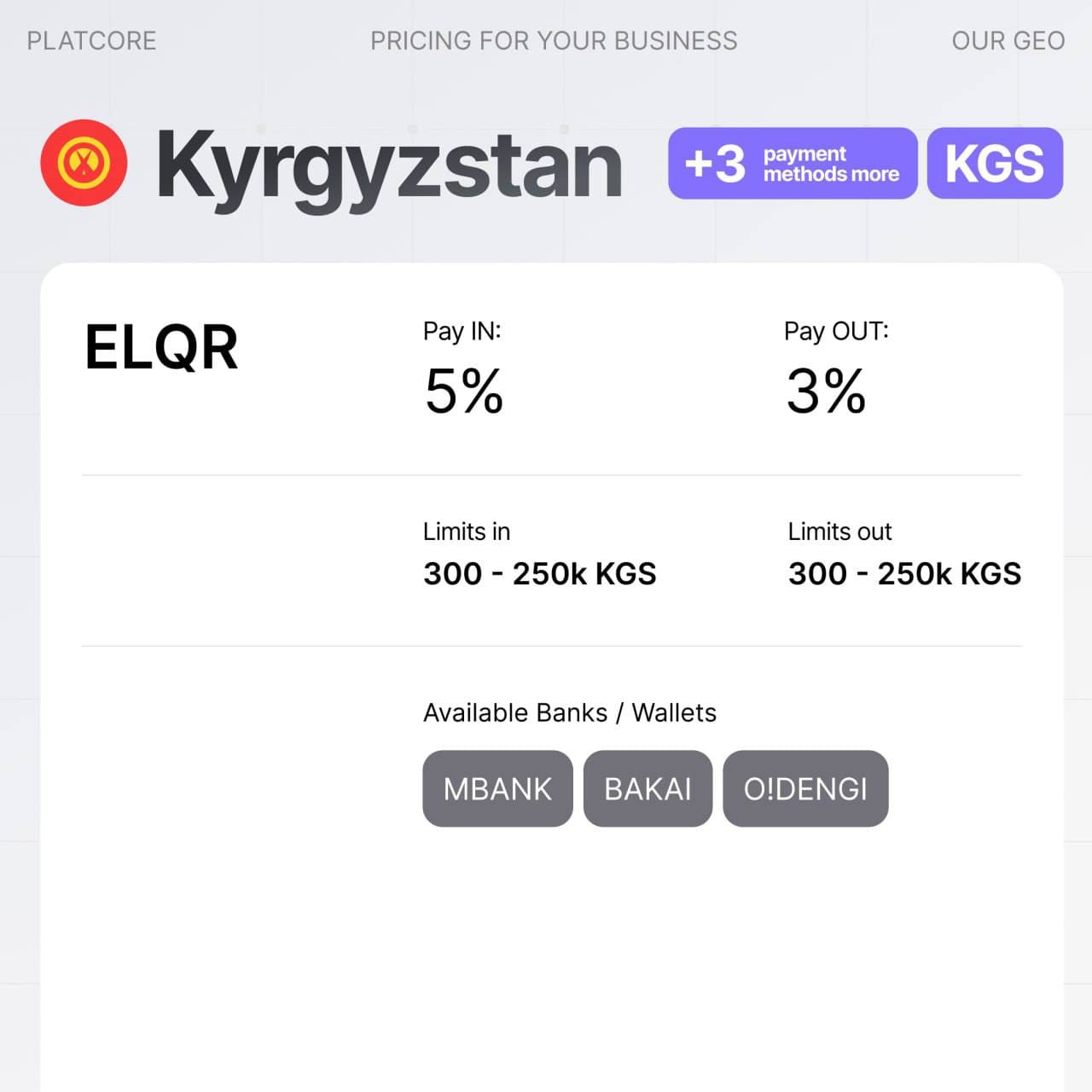
Task: Click the Pay OUT label
Action: [836, 331]
